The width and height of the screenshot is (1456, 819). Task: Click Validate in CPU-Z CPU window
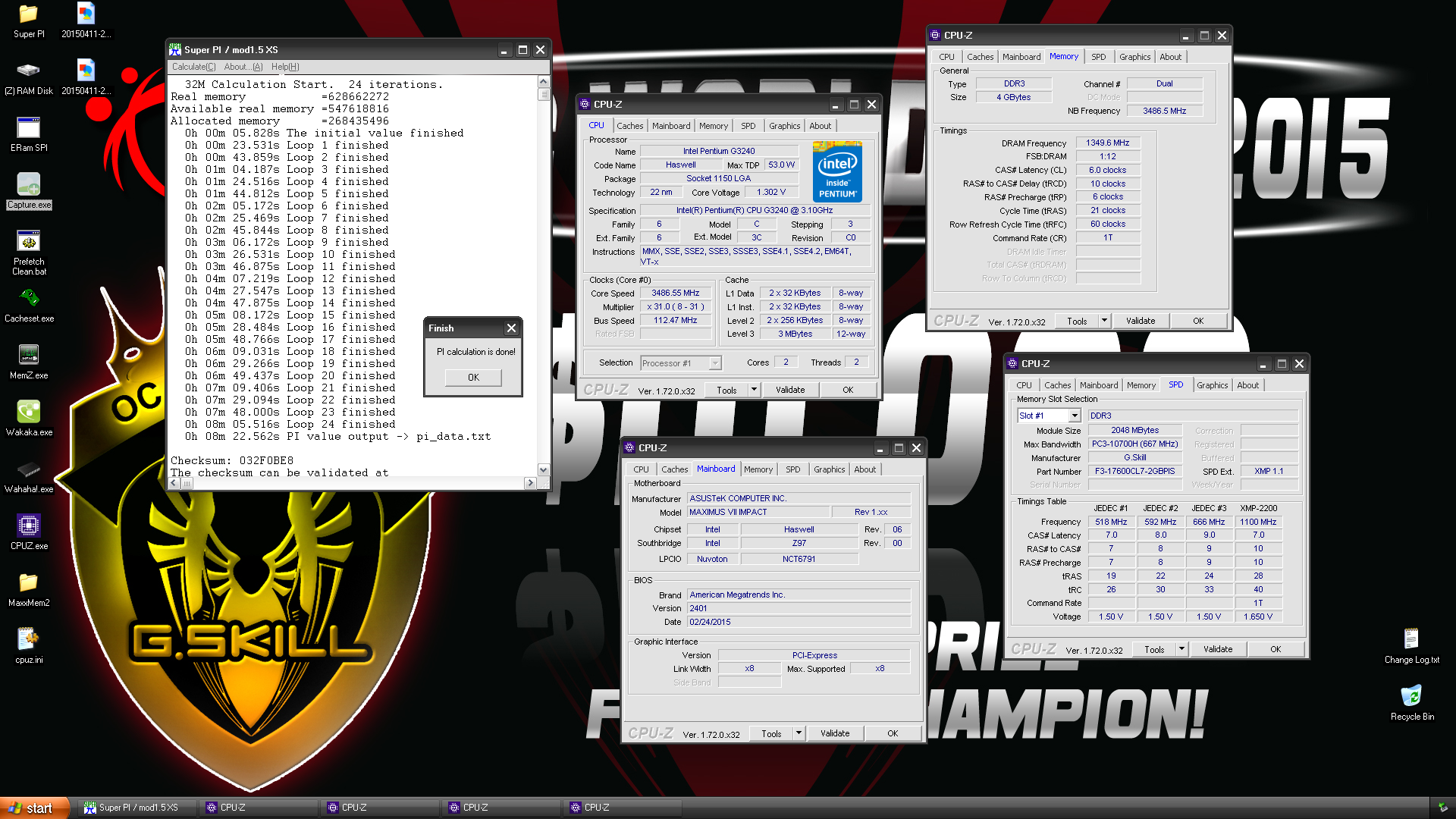(x=790, y=390)
